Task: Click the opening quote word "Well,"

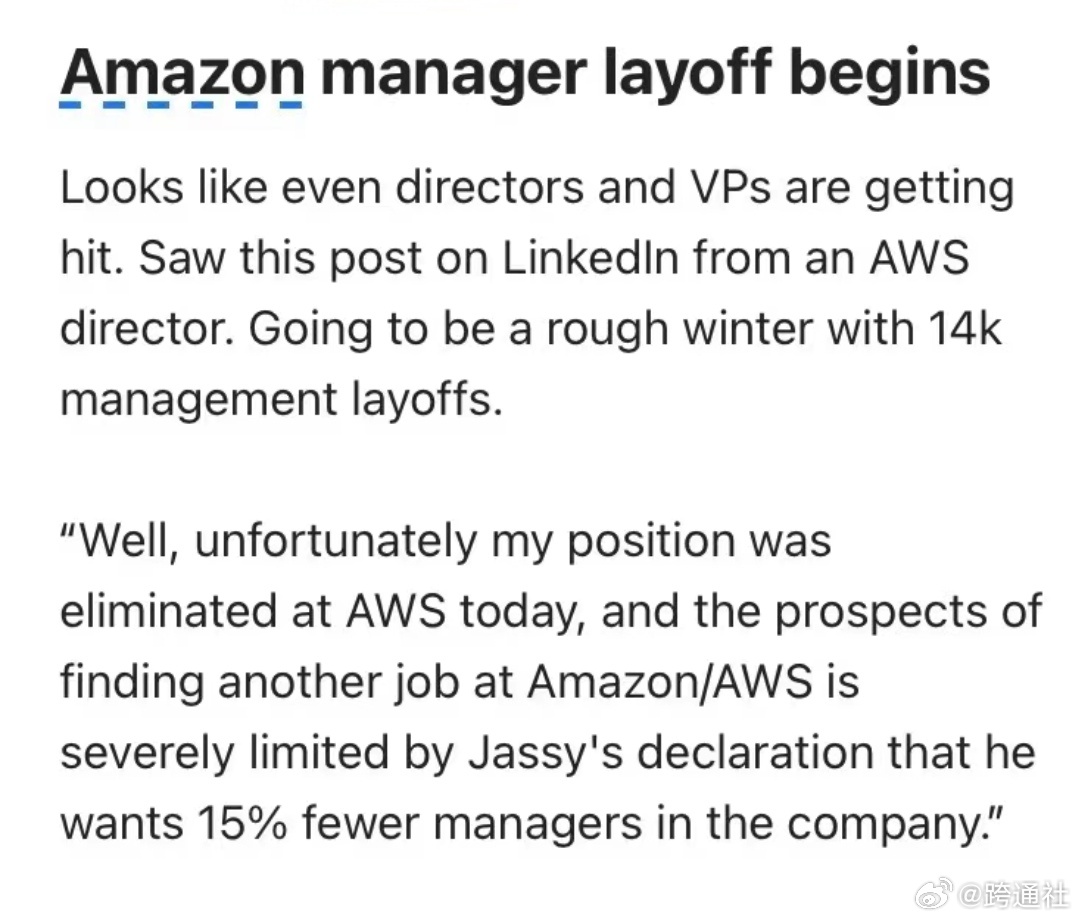Action: click(121, 540)
